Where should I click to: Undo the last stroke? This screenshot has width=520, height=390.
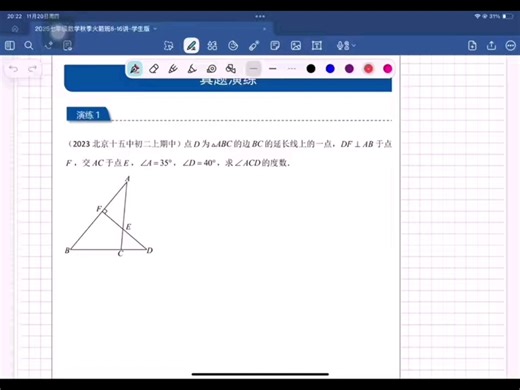(13, 69)
